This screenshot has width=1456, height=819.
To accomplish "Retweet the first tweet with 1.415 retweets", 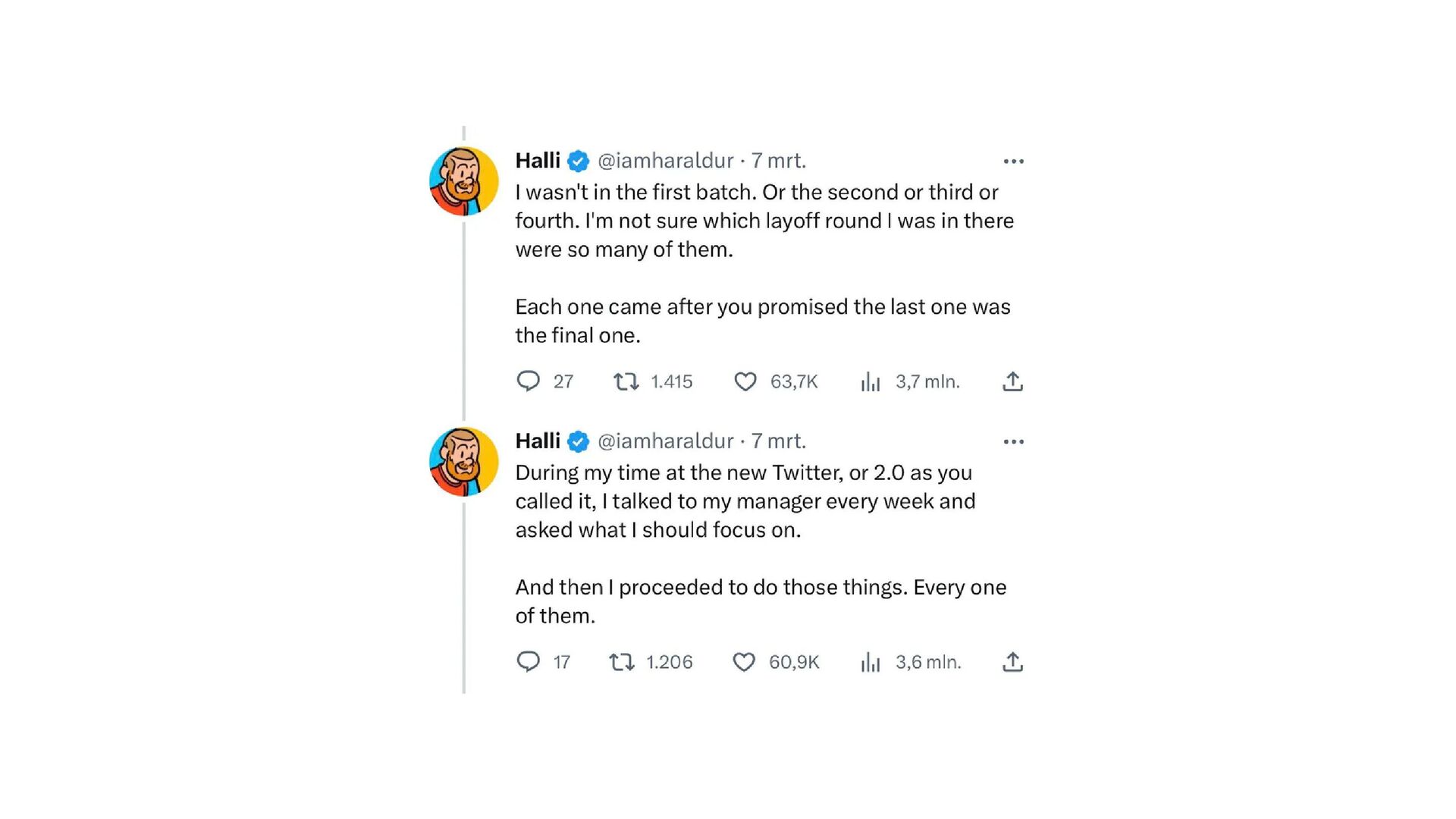I will point(626,381).
